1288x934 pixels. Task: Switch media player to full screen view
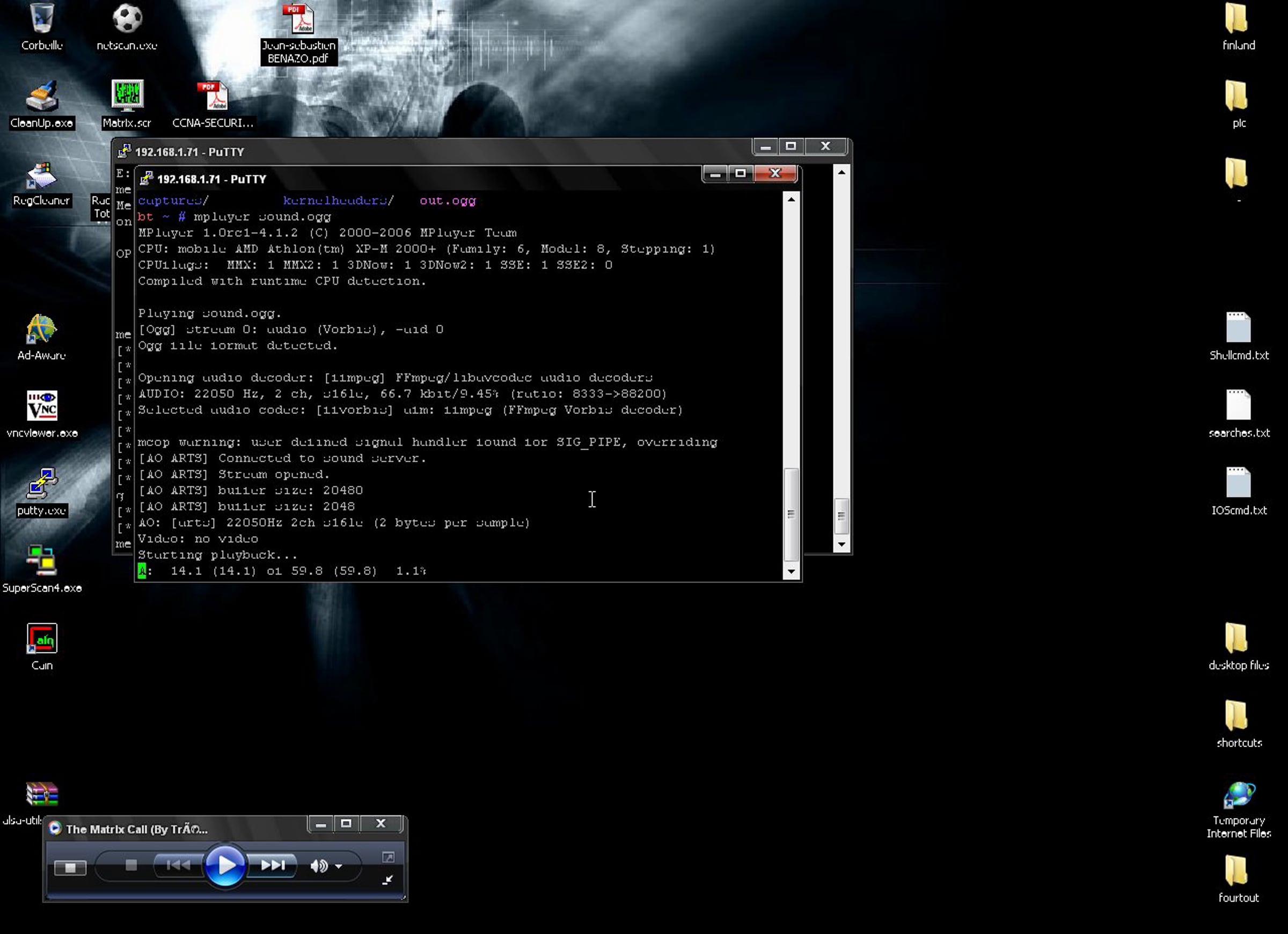point(389,857)
